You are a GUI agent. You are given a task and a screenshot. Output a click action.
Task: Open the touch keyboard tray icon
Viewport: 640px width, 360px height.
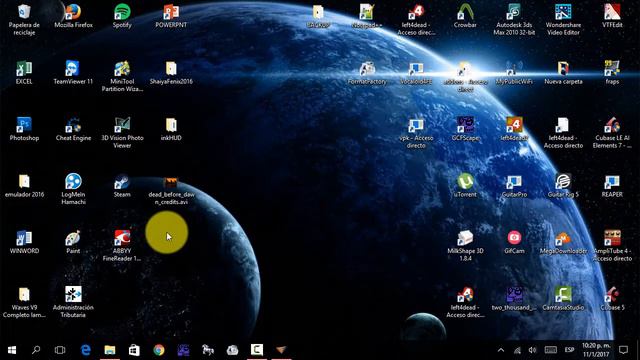tap(551, 350)
